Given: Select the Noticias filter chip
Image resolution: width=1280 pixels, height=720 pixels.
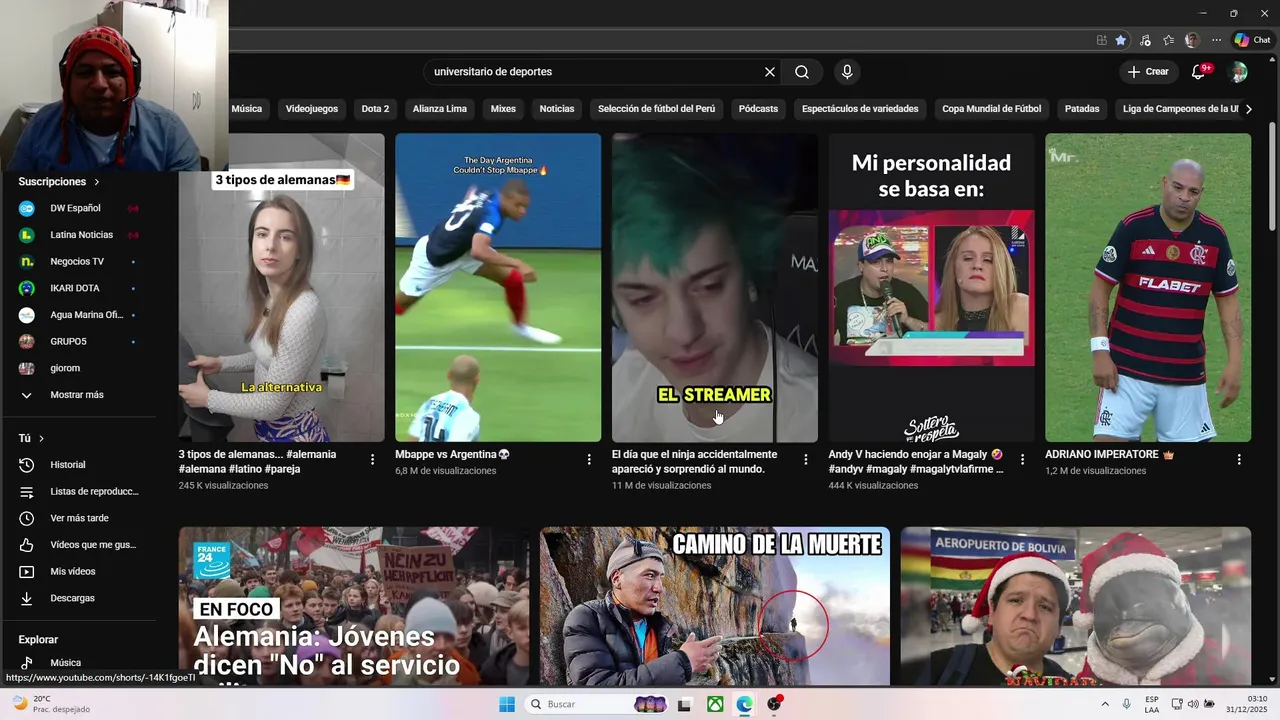Looking at the screenshot, I should tap(557, 109).
